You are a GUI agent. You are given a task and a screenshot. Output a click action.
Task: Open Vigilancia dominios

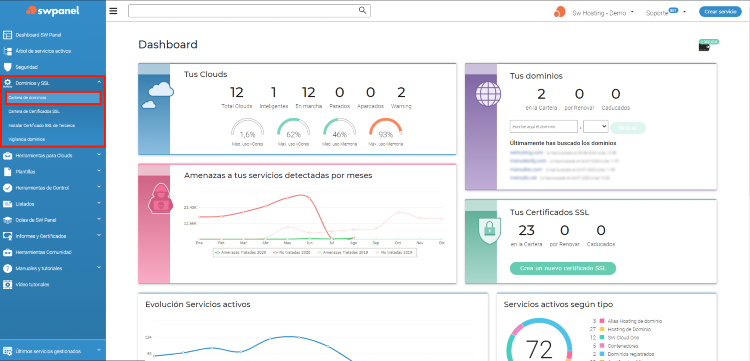27,139
